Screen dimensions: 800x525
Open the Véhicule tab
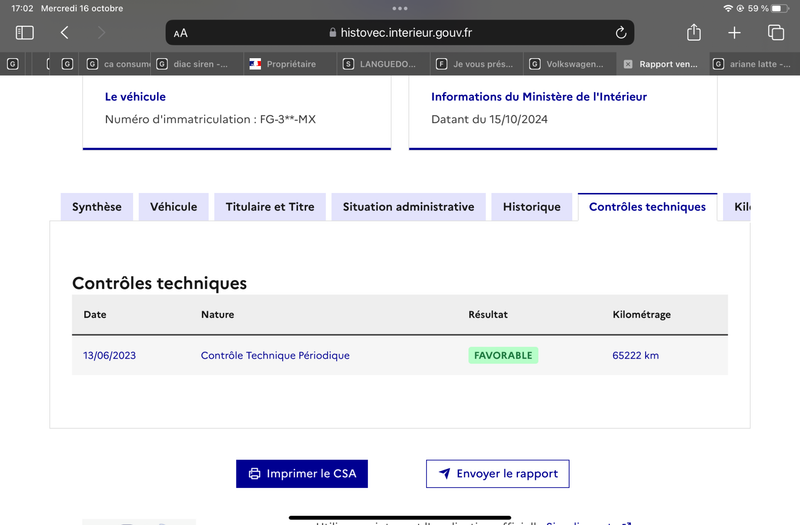pyautogui.click(x=173, y=207)
